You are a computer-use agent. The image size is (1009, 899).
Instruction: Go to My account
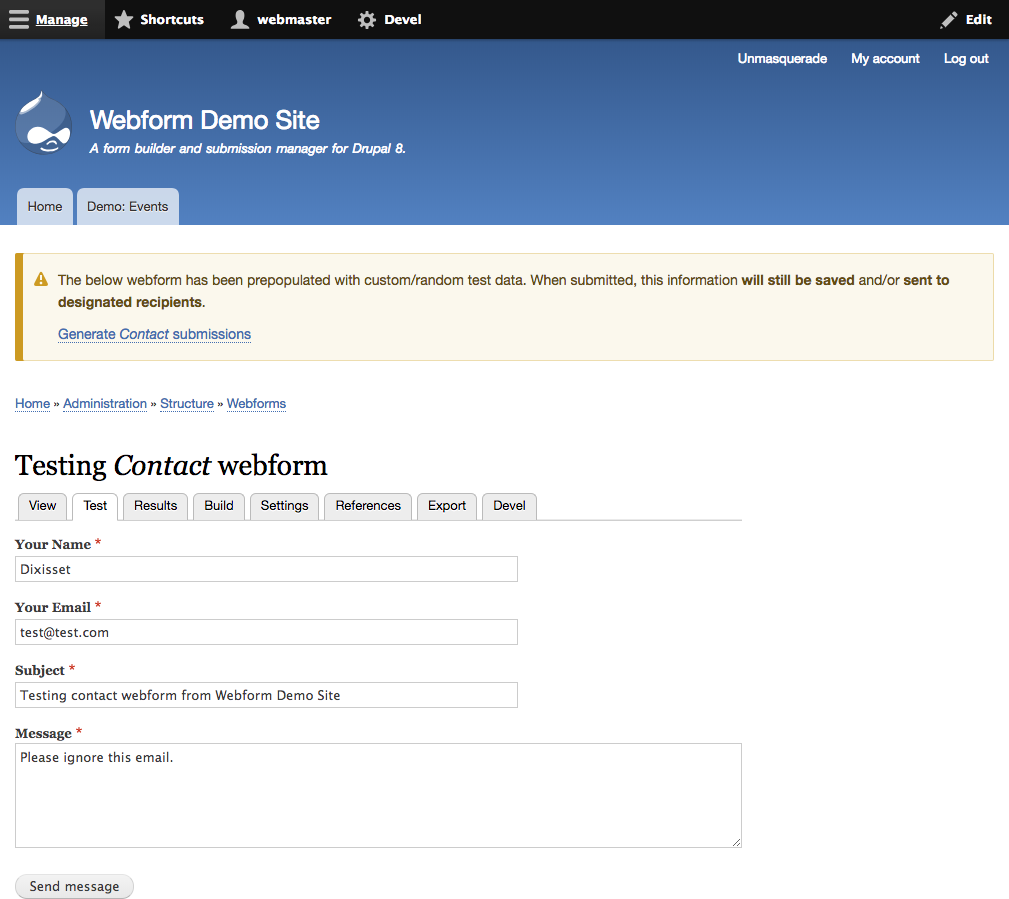click(x=885, y=59)
